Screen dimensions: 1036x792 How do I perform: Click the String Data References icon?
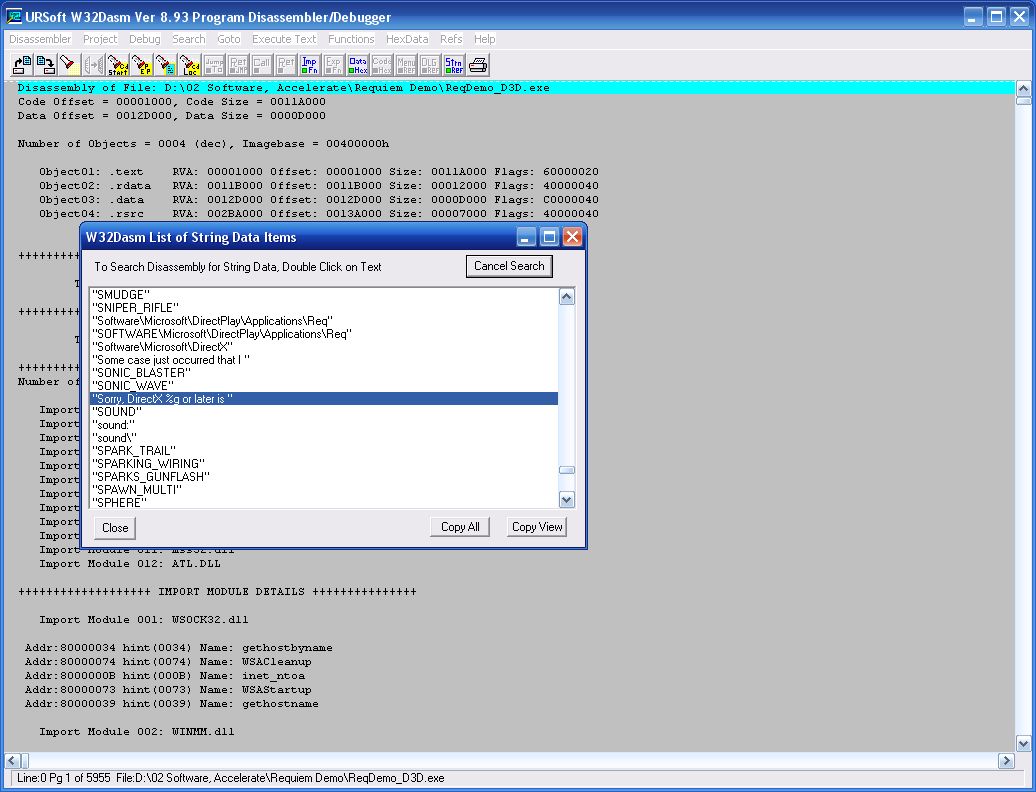pos(454,65)
